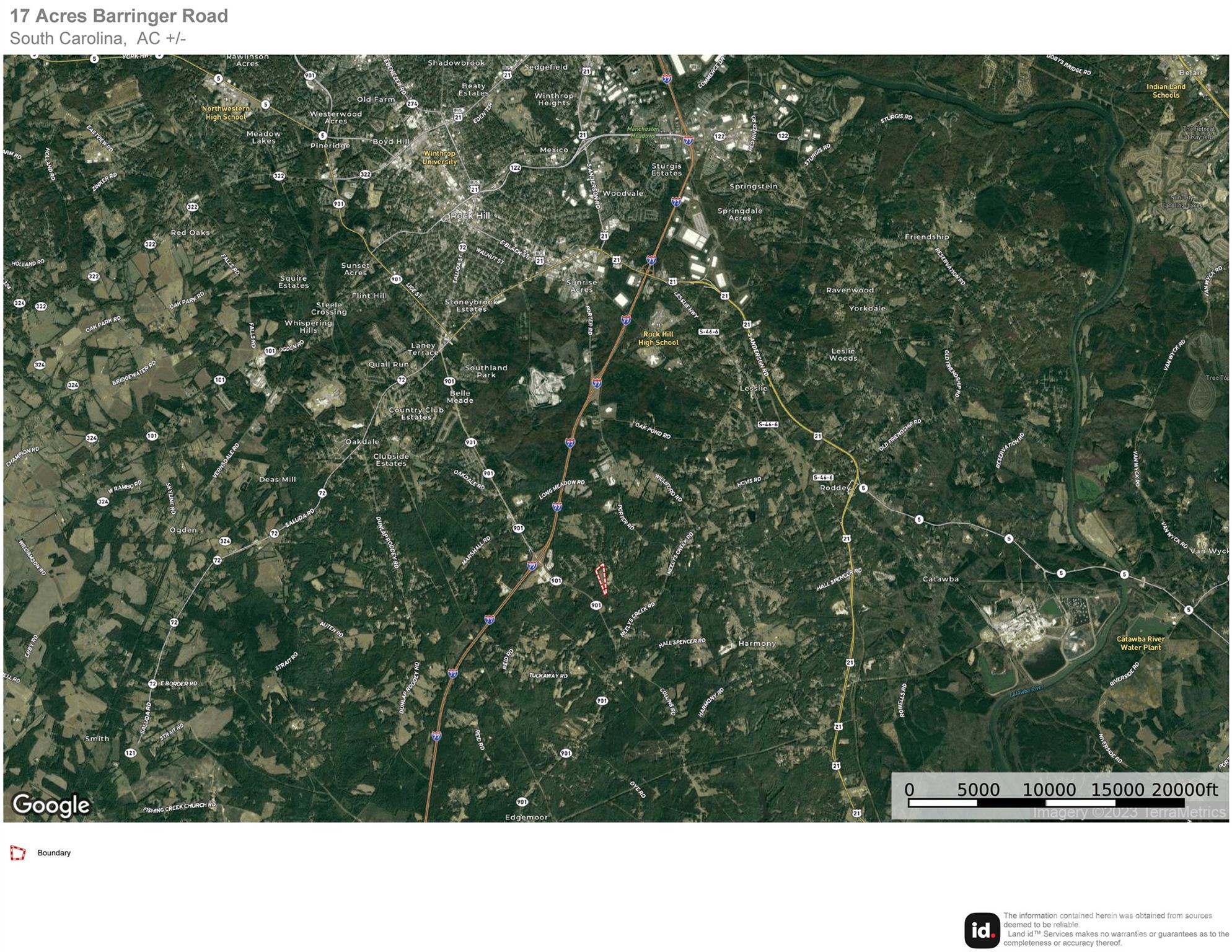Screen dimensions: 1232x952
Task: Click the Winthrop University map label
Action: pyautogui.click(x=439, y=157)
